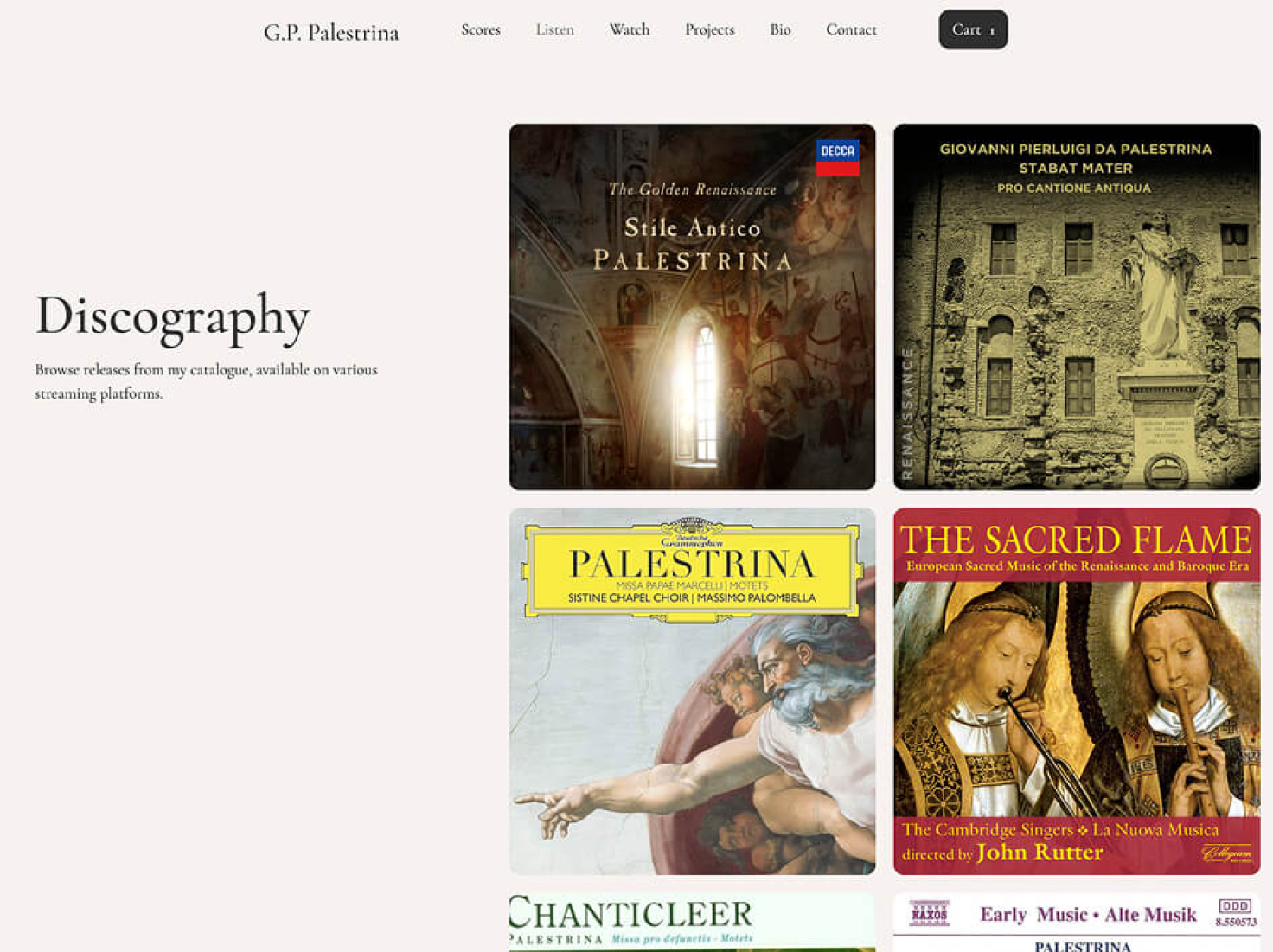Select the Chanticleer Palestrina album cover
This screenshot has height=952, width=1273.
[x=692, y=923]
